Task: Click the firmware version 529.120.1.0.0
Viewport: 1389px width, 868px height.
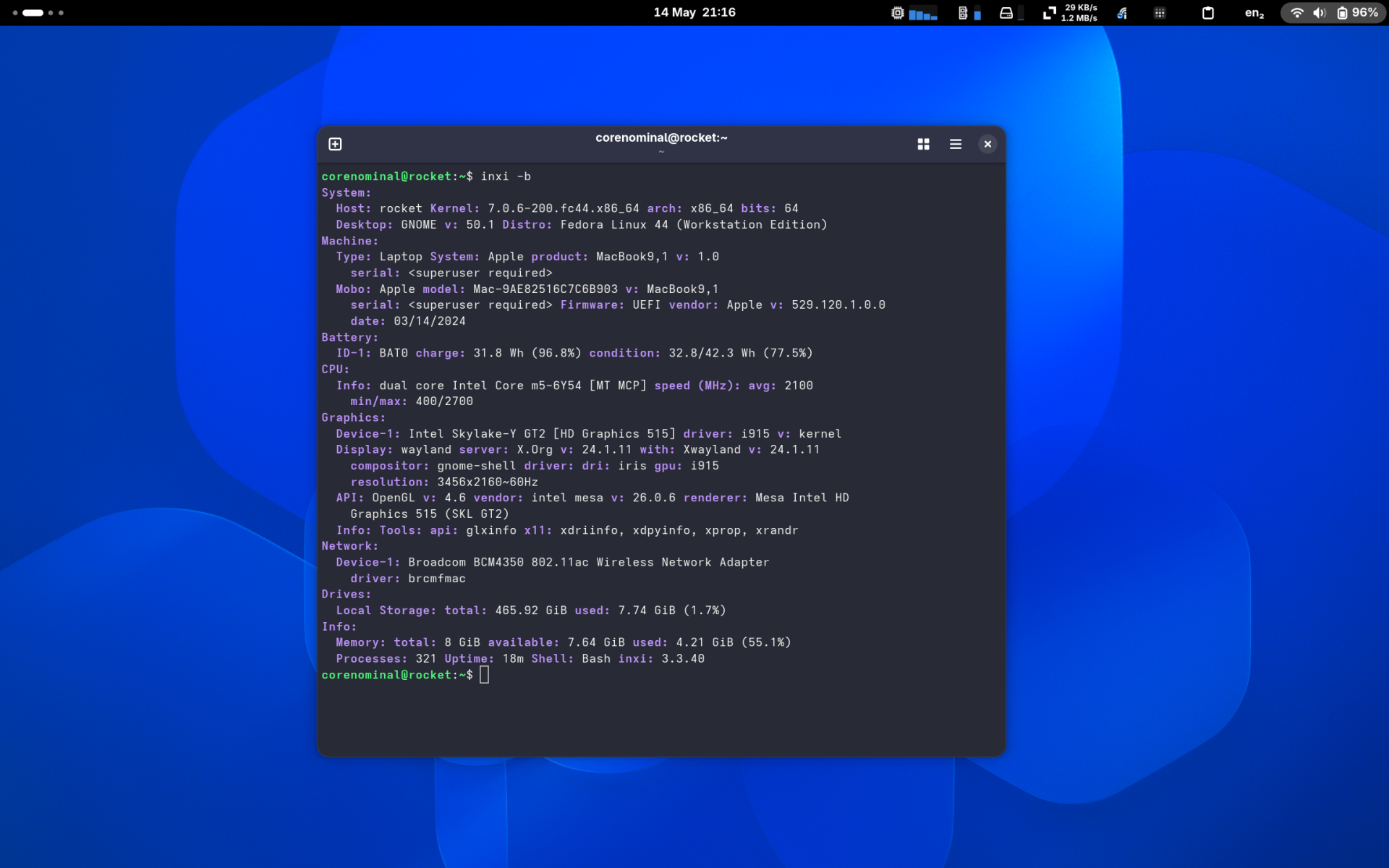Action: coord(838,305)
